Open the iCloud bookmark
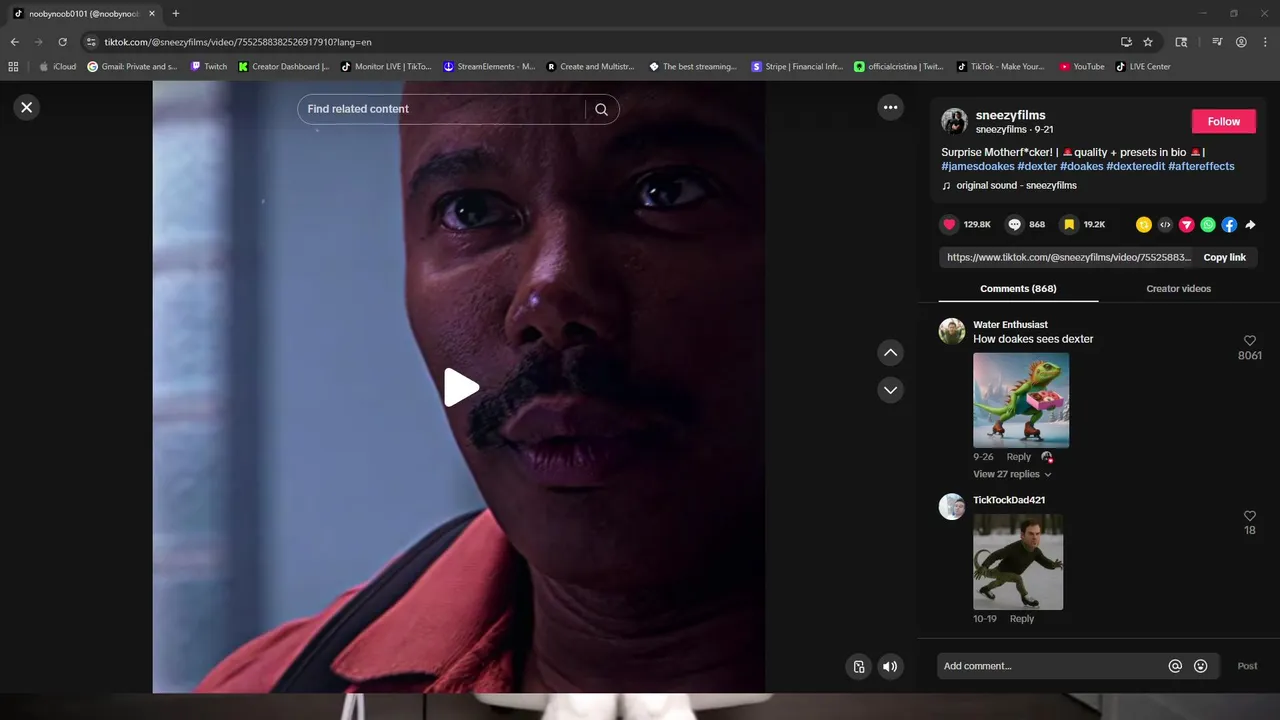 57,67
